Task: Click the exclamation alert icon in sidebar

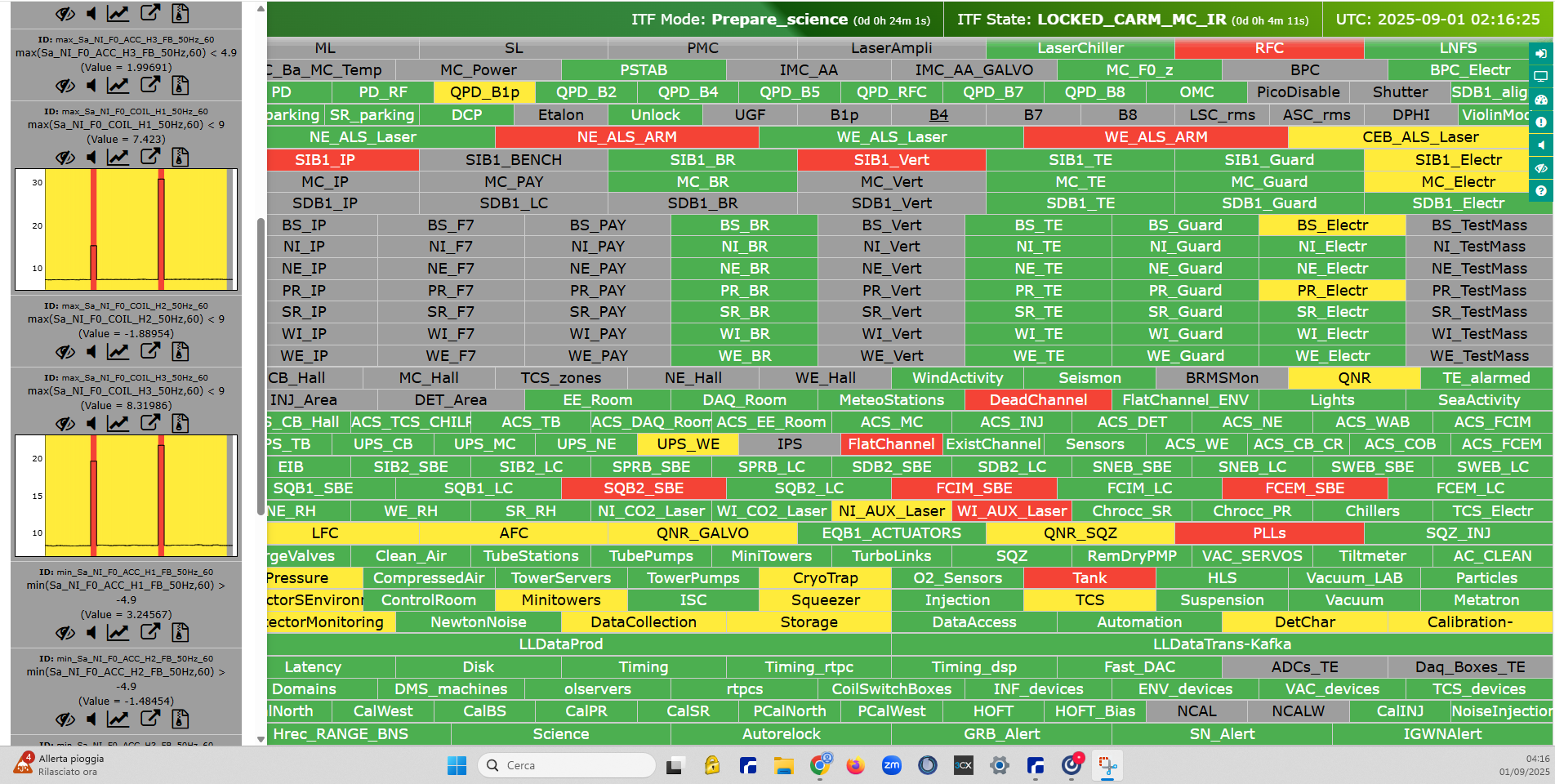Action: click(x=1540, y=122)
